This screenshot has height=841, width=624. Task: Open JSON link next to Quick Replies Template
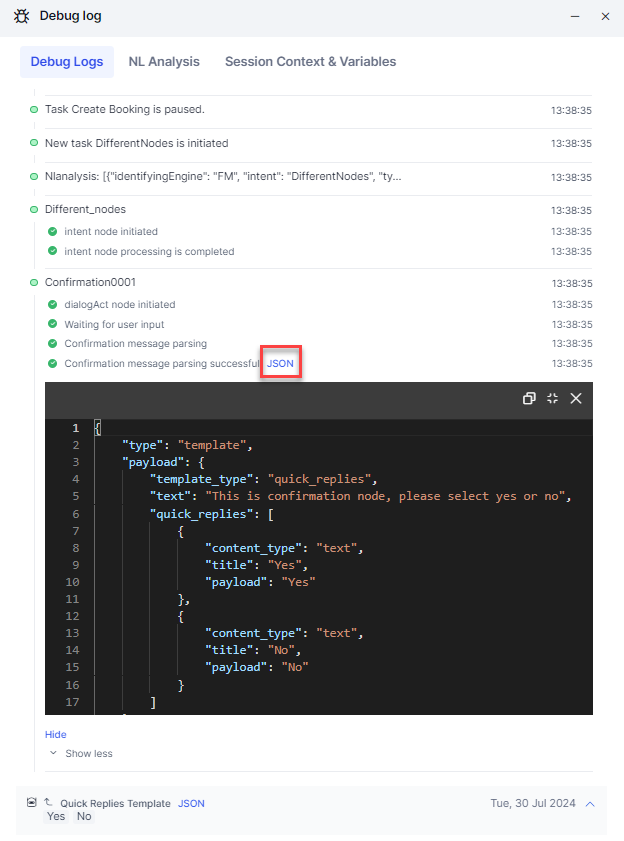191,803
